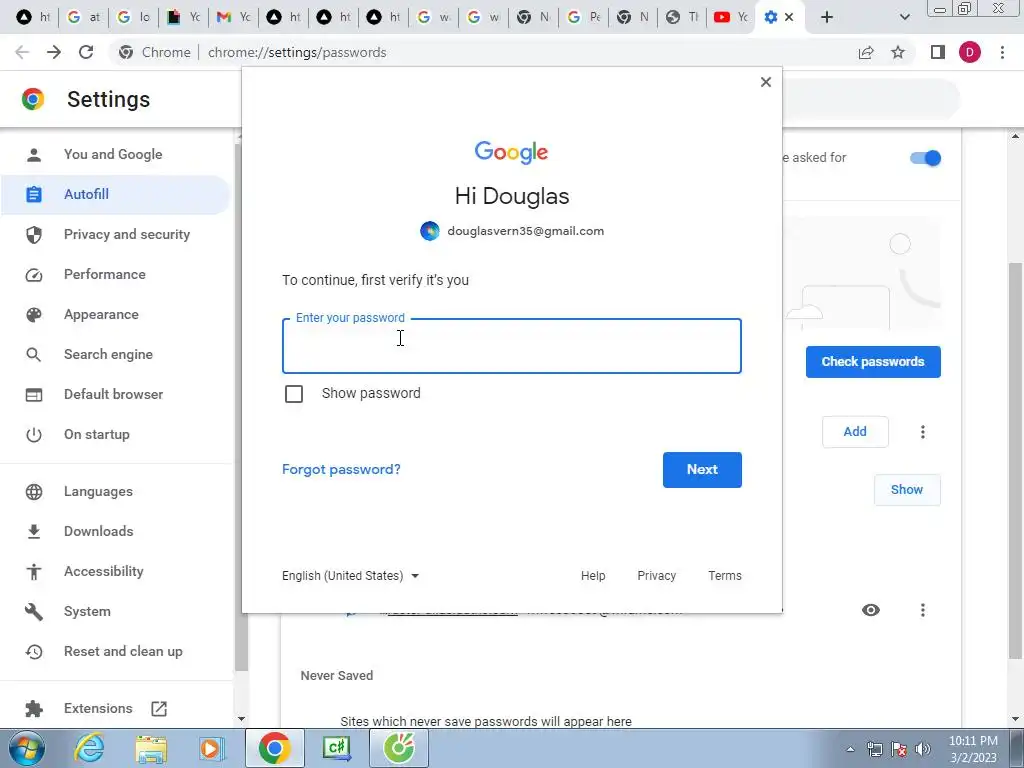The width and height of the screenshot is (1024, 768).
Task: Open the C# application on the taskbar
Action: click(x=337, y=748)
